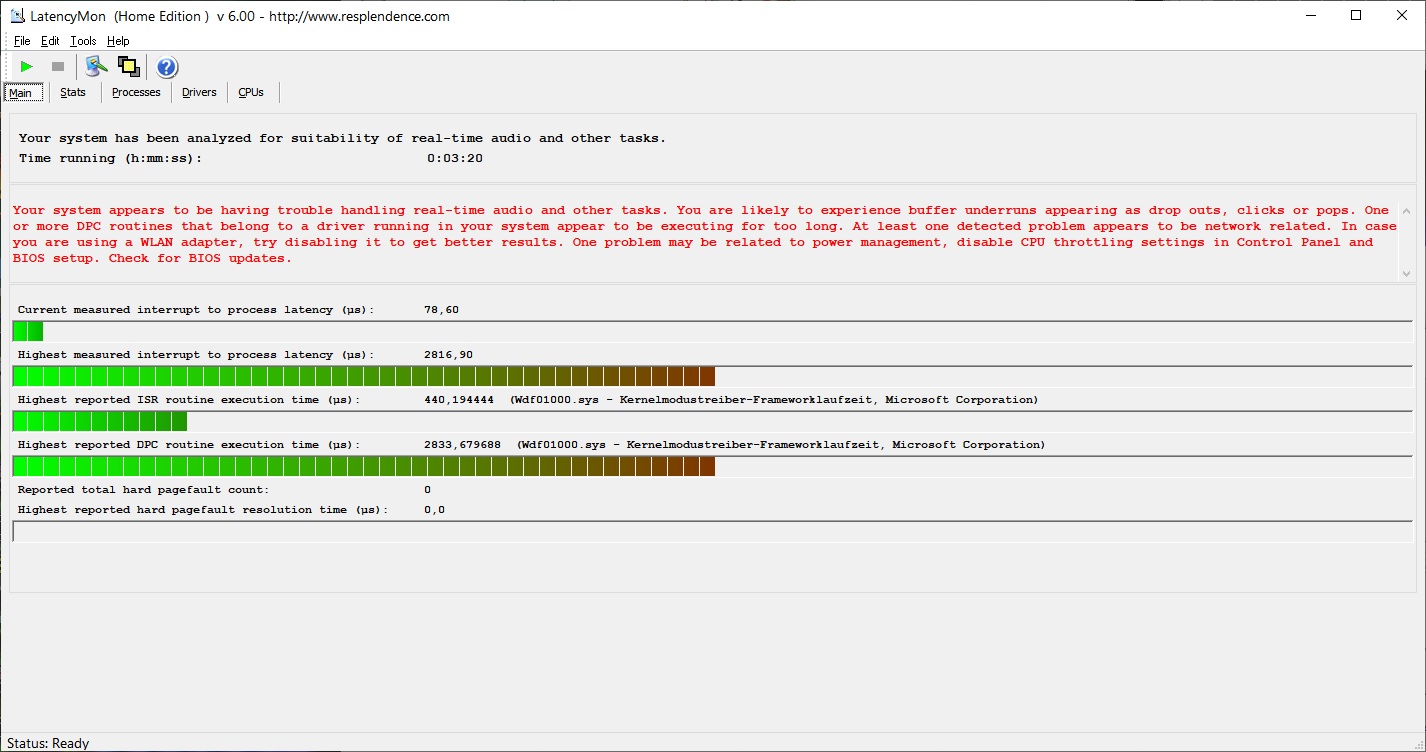Click 'Reported total hard pagefault count' label
1426x752 pixels.
143,490
